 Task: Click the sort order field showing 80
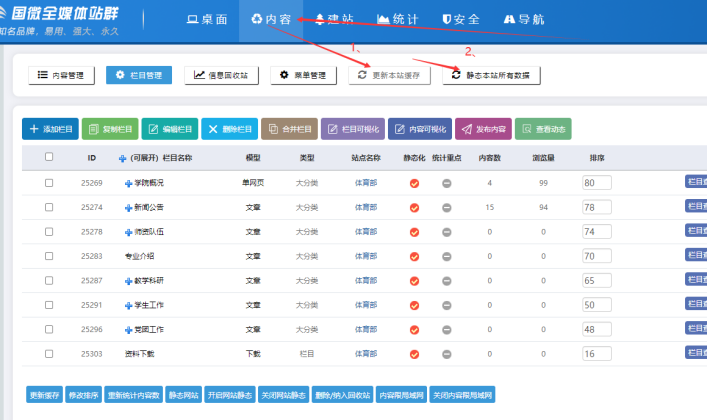point(596,183)
